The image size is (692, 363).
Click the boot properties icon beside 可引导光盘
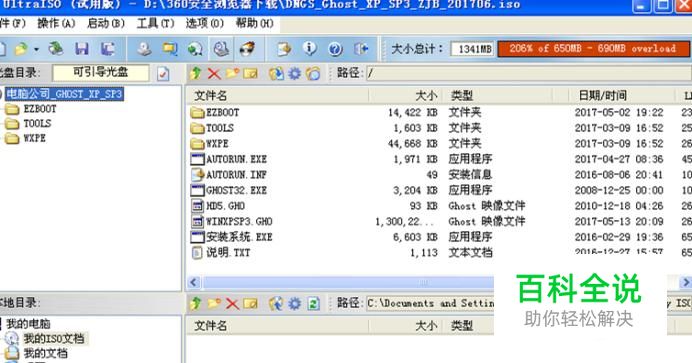click(x=163, y=73)
